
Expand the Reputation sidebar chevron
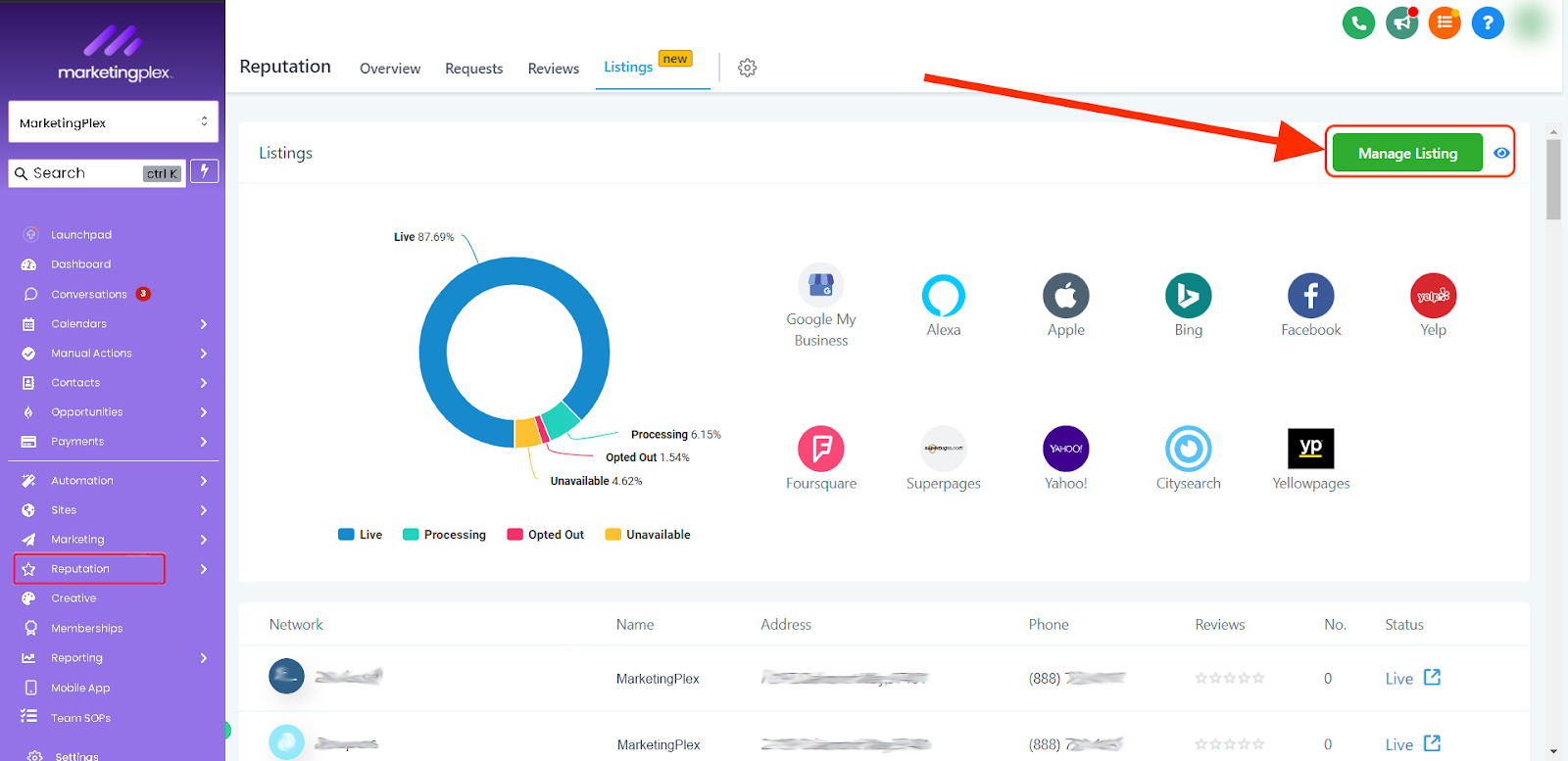pyautogui.click(x=204, y=569)
